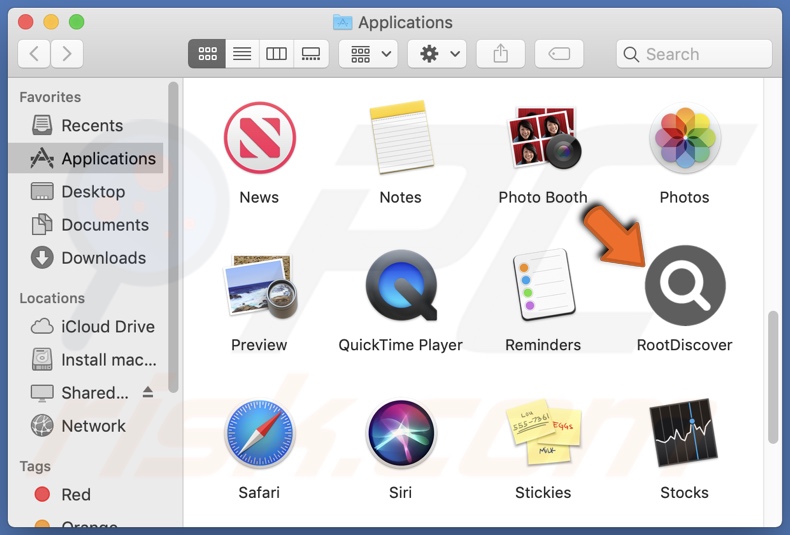
Task: Select the Red tag
Action: (86, 495)
